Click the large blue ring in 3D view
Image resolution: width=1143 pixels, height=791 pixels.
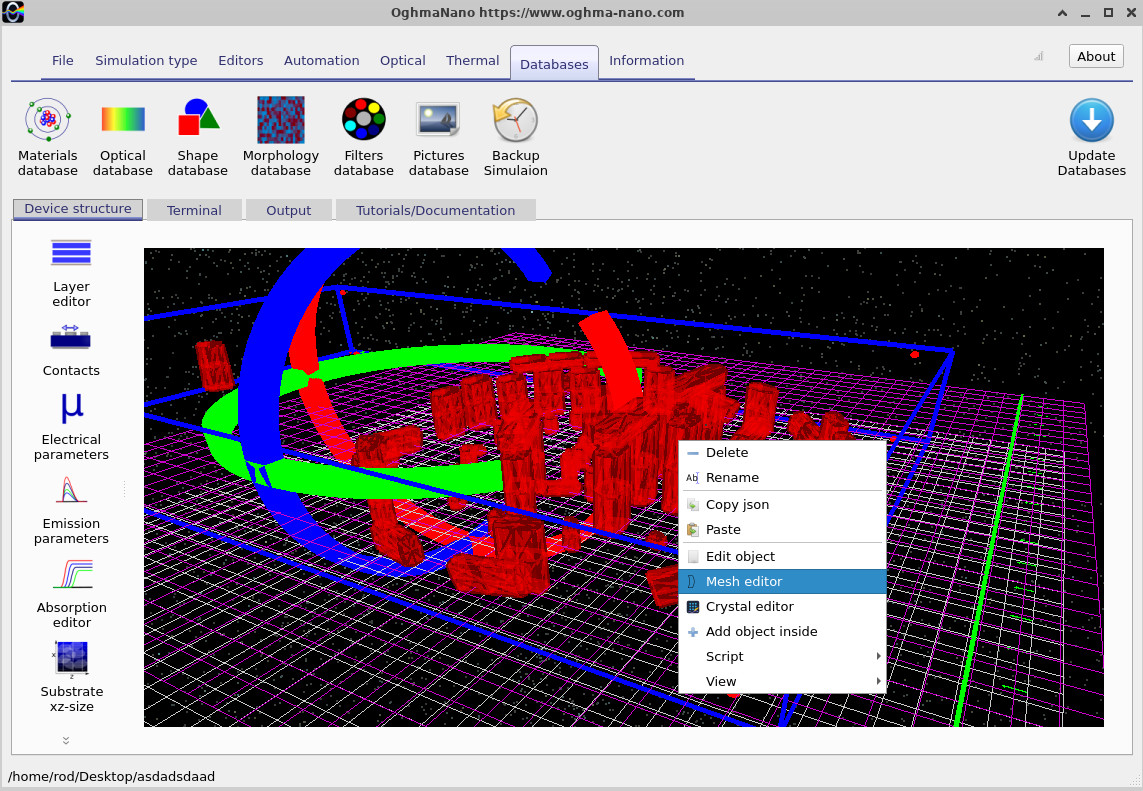pos(261,394)
